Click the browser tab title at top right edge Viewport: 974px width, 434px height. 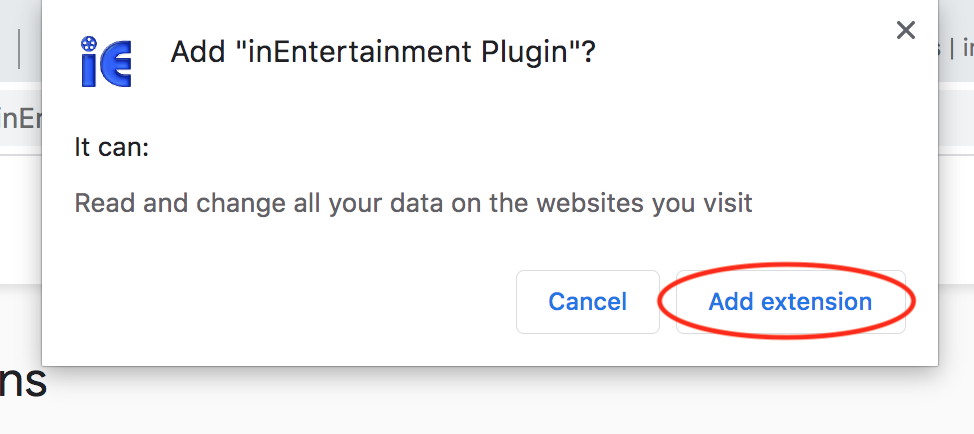pos(956,50)
